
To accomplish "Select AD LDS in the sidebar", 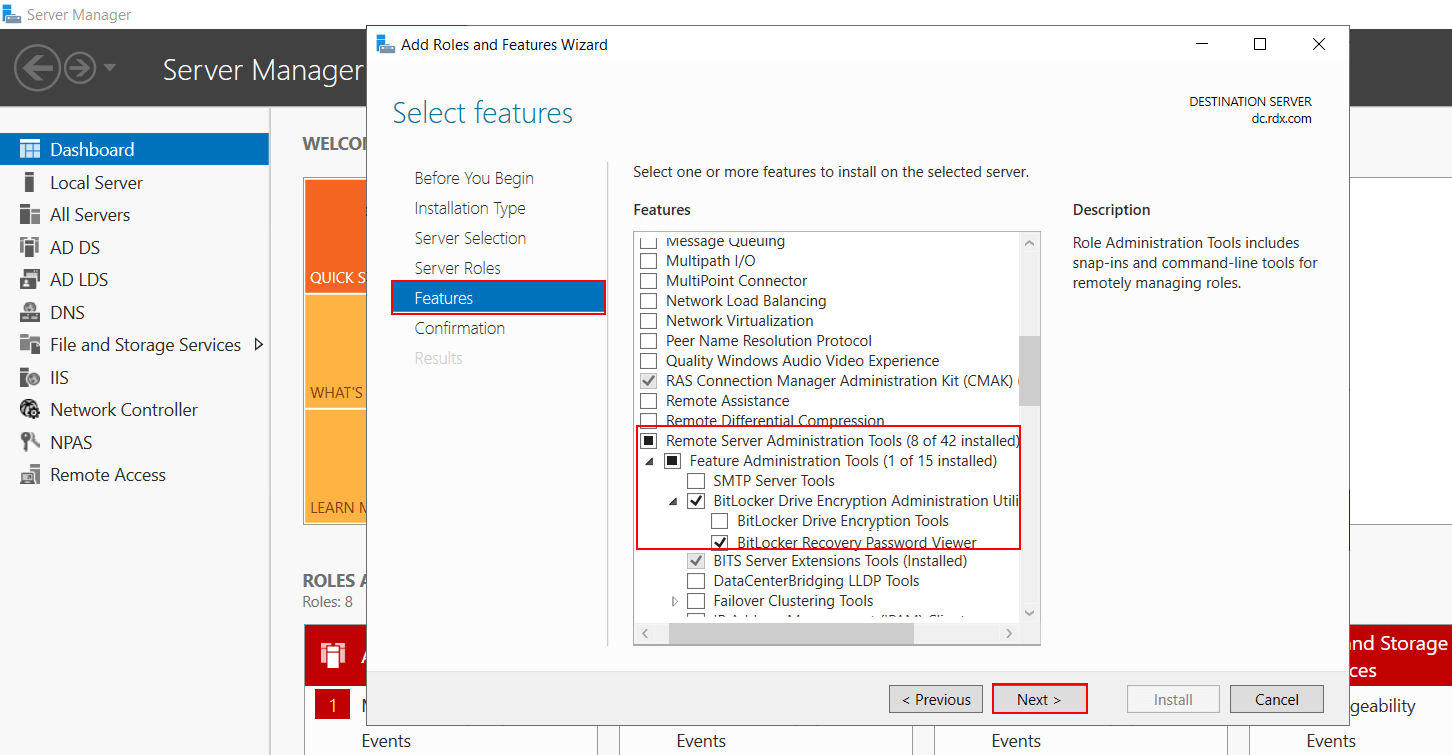I will (x=80, y=279).
